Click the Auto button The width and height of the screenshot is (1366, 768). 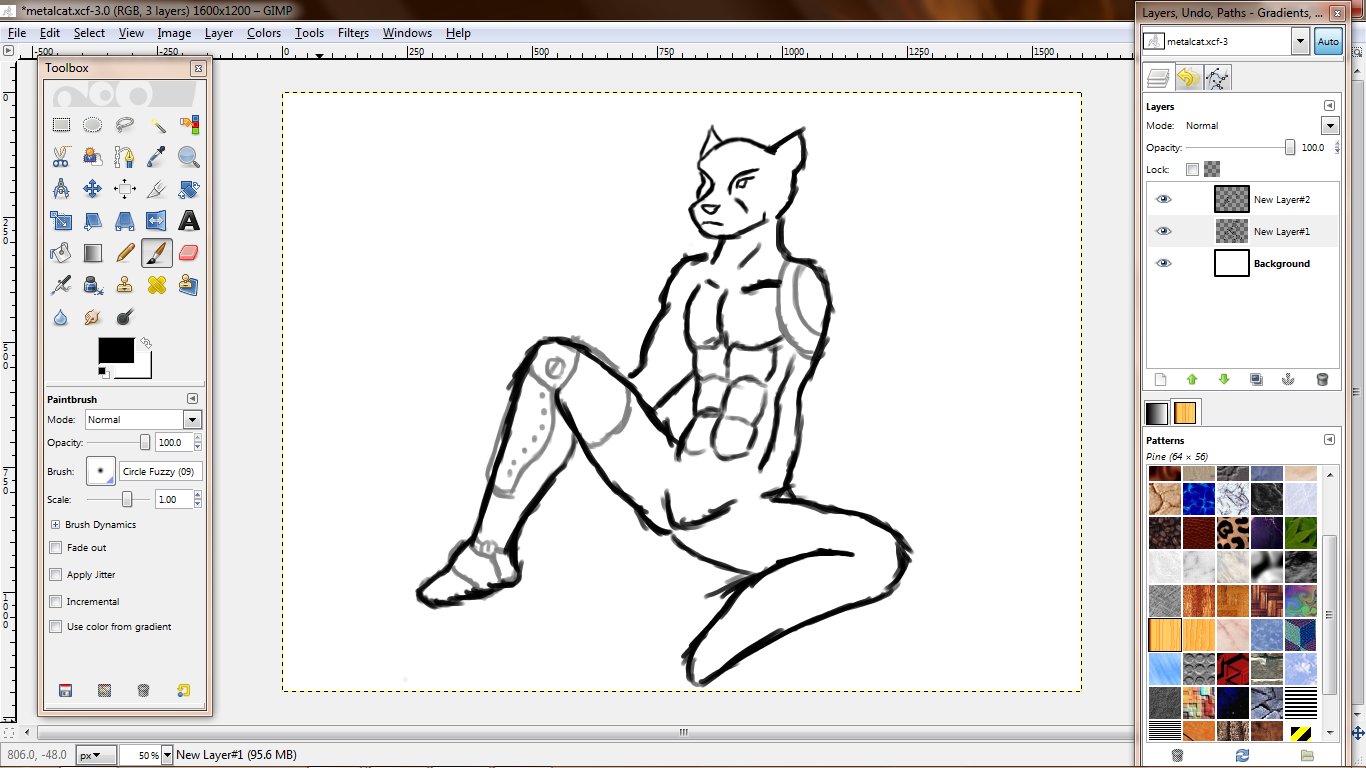(1327, 42)
